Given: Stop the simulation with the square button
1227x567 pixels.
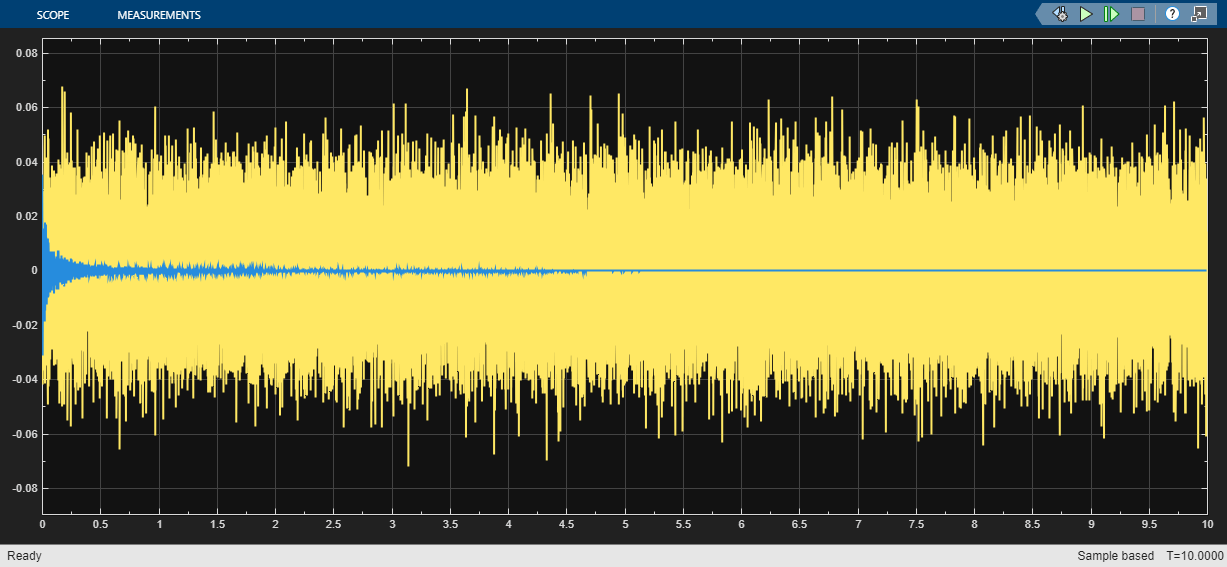Looking at the screenshot, I should pyautogui.click(x=1138, y=14).
